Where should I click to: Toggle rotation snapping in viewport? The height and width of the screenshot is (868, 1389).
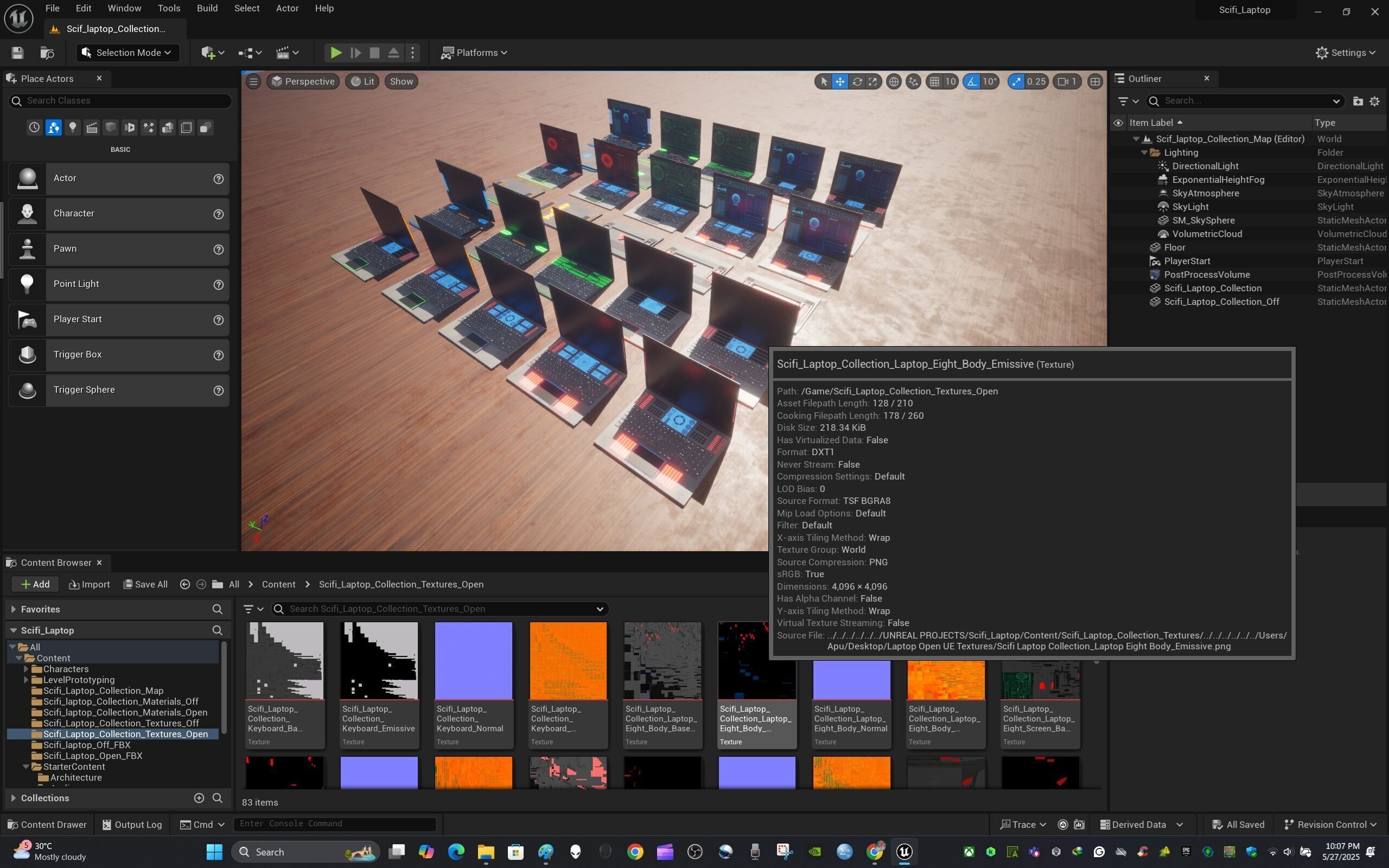point(972,81)
